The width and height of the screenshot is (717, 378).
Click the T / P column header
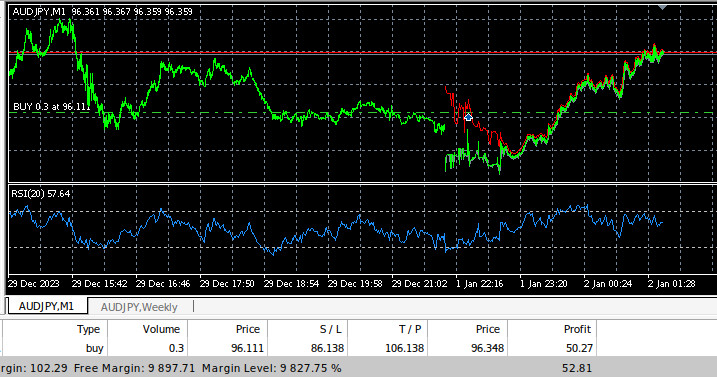[410, 329]
